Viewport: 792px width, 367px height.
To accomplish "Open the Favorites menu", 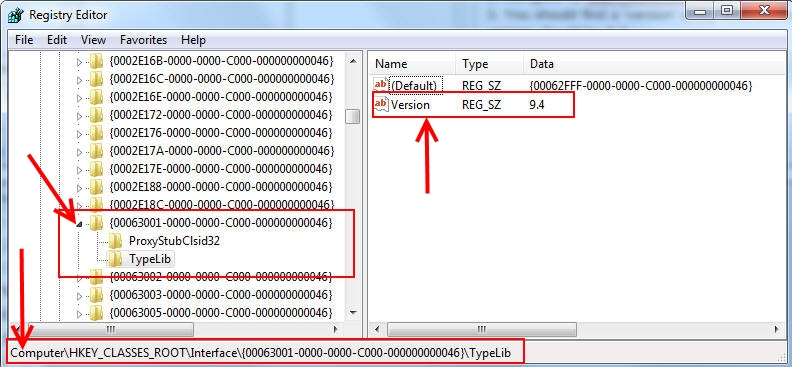I will click(143, 40).
